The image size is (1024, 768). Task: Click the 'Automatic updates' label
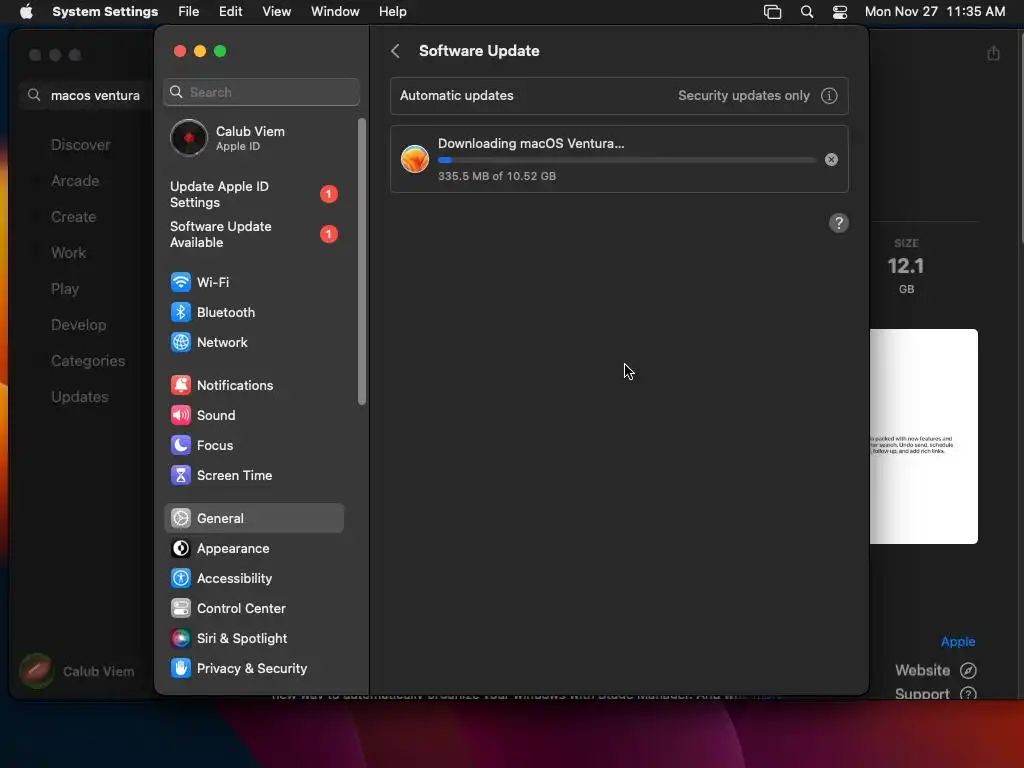[x=456, y=95]
